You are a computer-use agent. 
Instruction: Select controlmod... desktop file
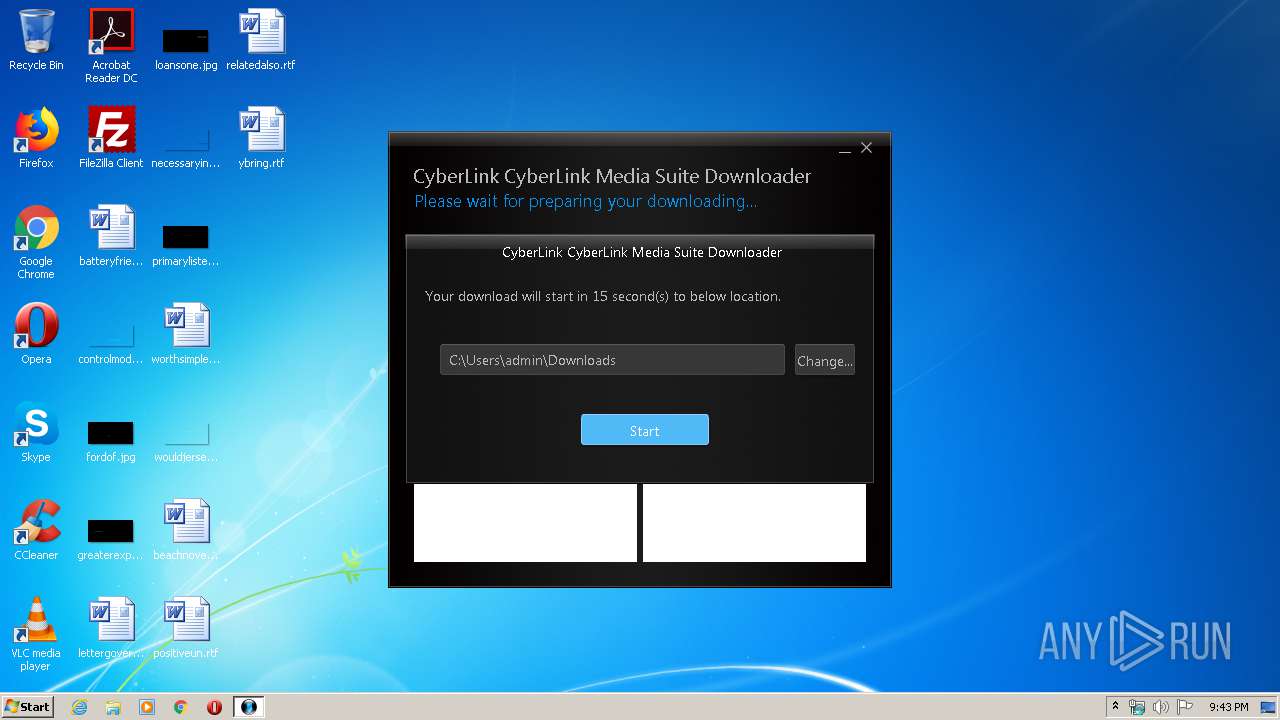coord(111,342)
